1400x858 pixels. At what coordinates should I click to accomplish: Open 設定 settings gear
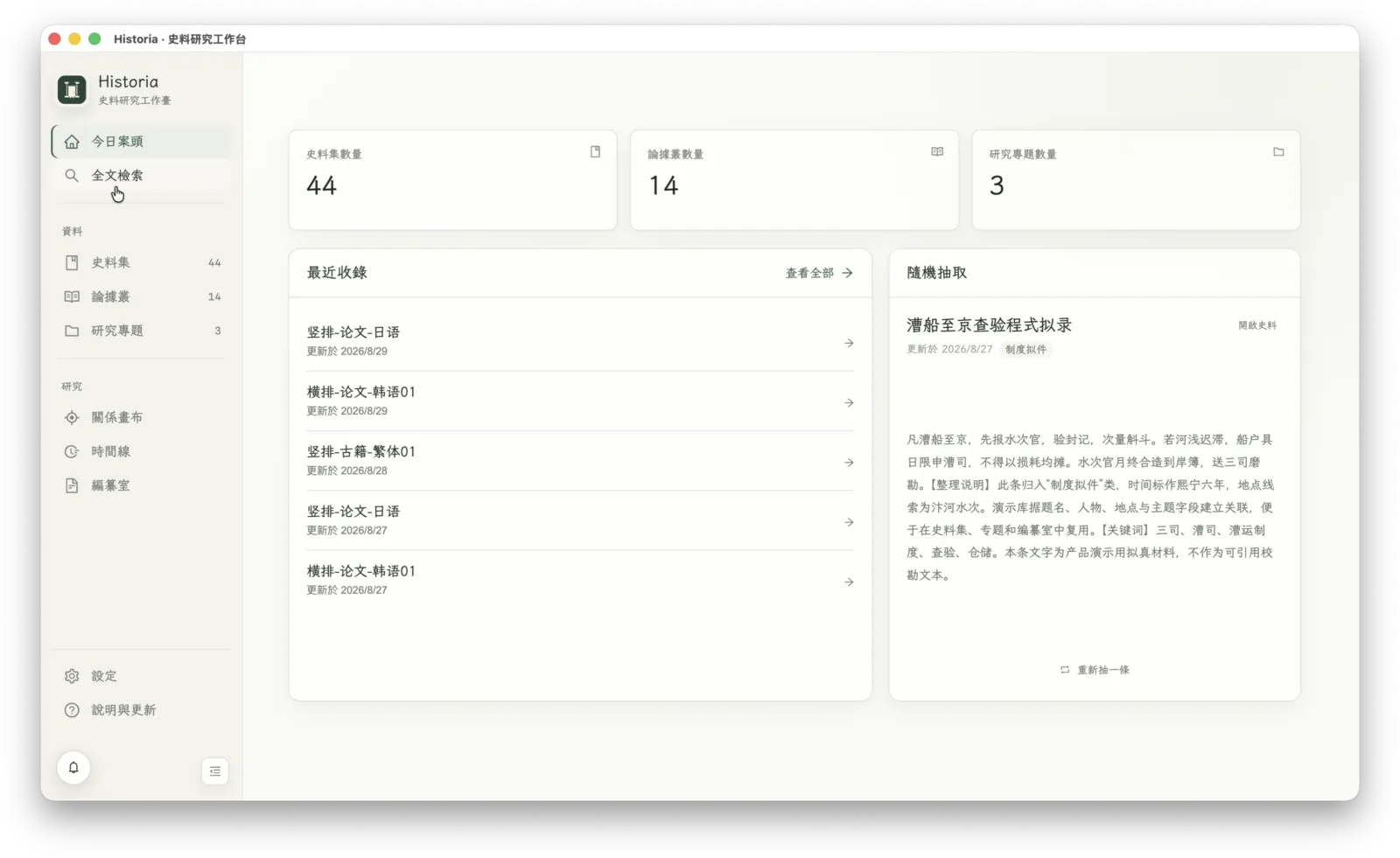tap(142, 676)
